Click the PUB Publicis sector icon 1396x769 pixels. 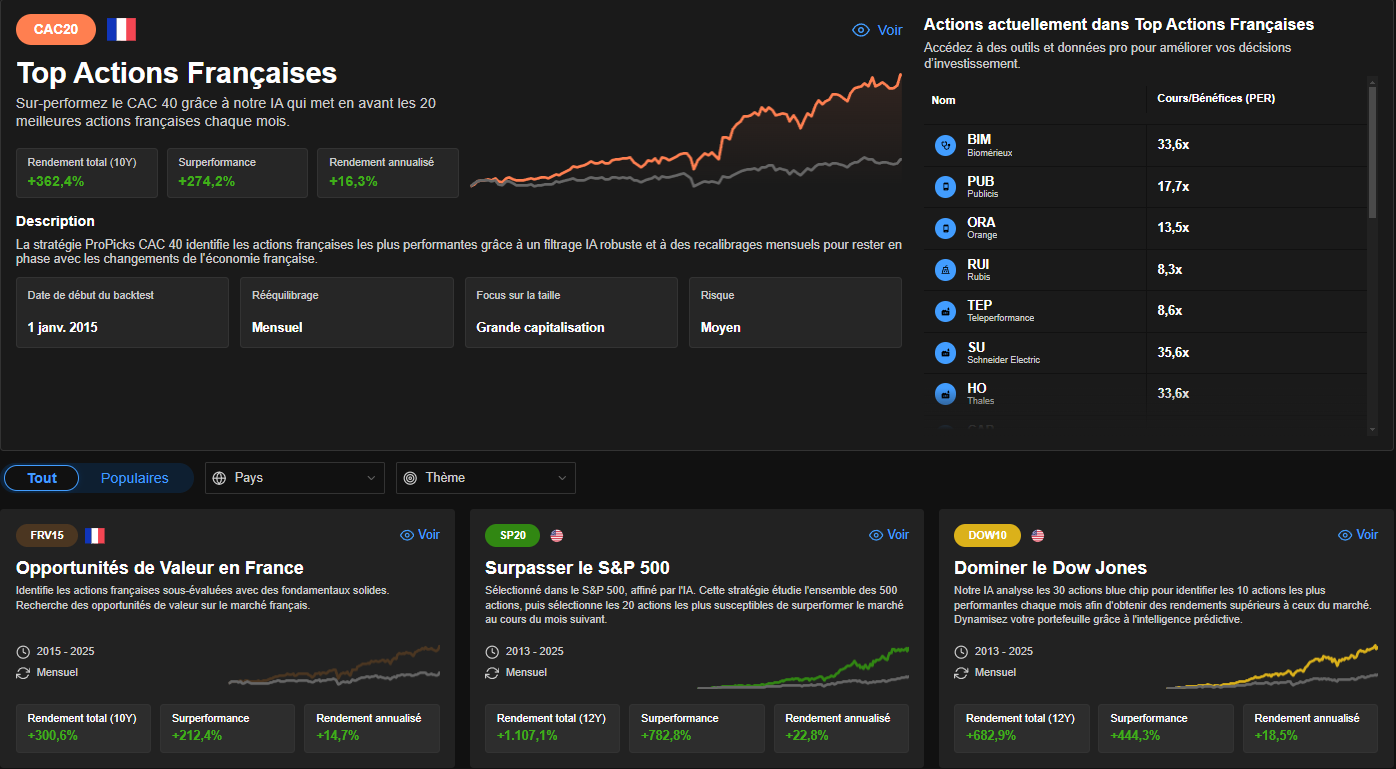945,187
